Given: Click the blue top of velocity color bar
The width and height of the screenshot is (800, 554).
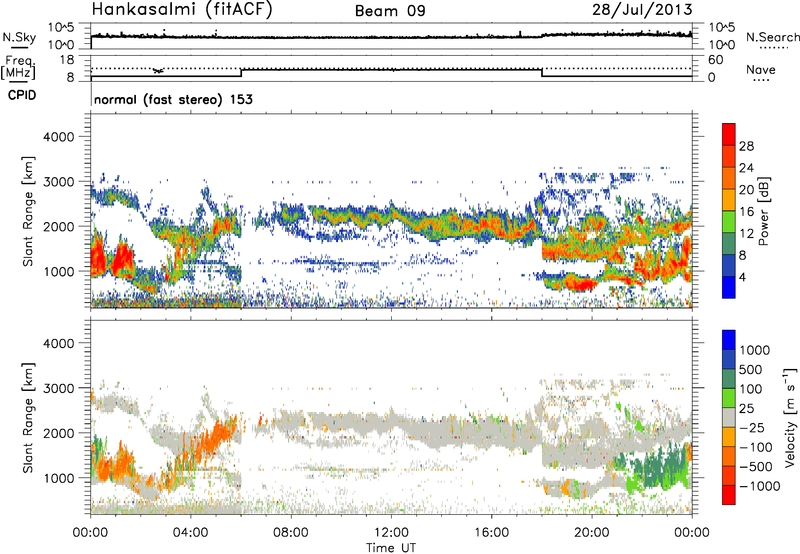Looking at the screenshot, I should pyautogui.click(x=729, y=339).
